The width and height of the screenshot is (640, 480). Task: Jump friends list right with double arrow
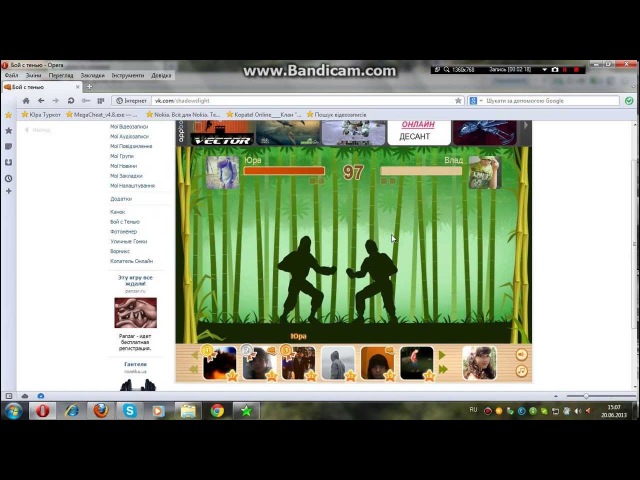tap(443, 369)
